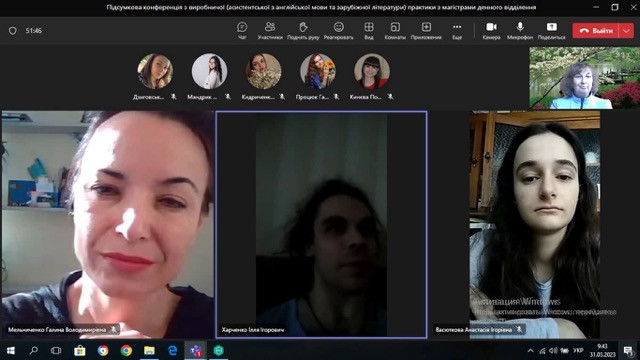Open the volume tray icon

[x=553, y=351]
